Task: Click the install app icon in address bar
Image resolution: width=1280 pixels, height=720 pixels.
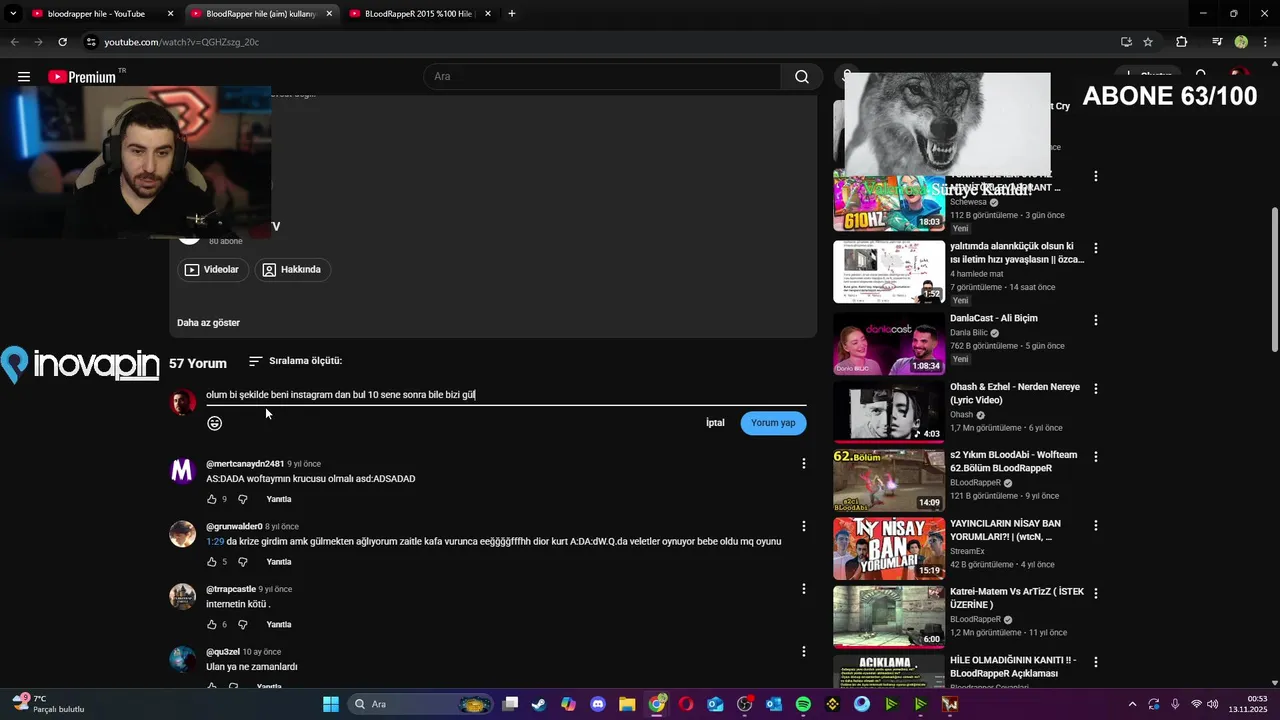Action: click(x=1126, y=42)
